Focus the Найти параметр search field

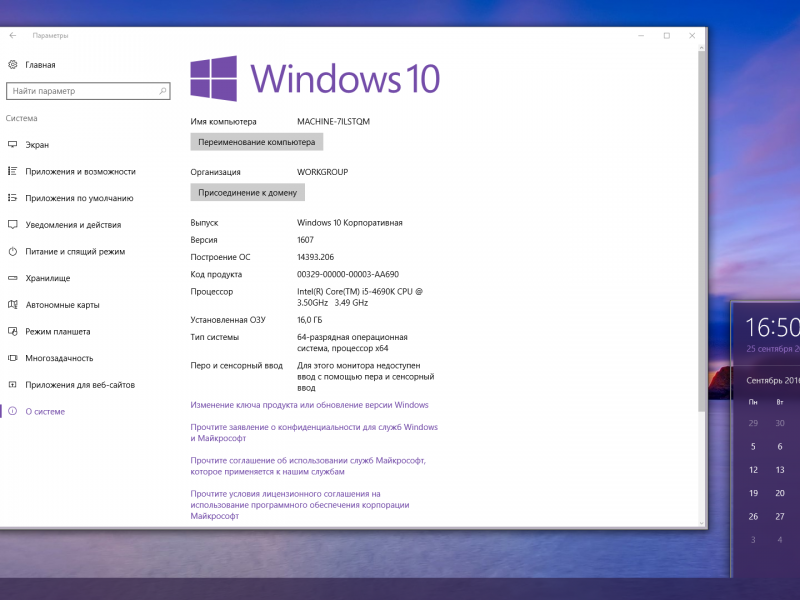(x=88, y=91)
